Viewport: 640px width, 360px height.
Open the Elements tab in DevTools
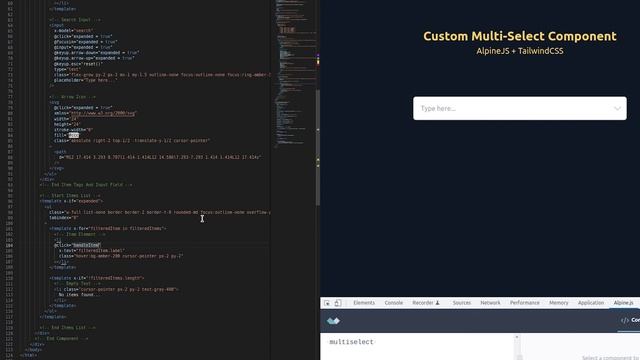coord(364,303)
